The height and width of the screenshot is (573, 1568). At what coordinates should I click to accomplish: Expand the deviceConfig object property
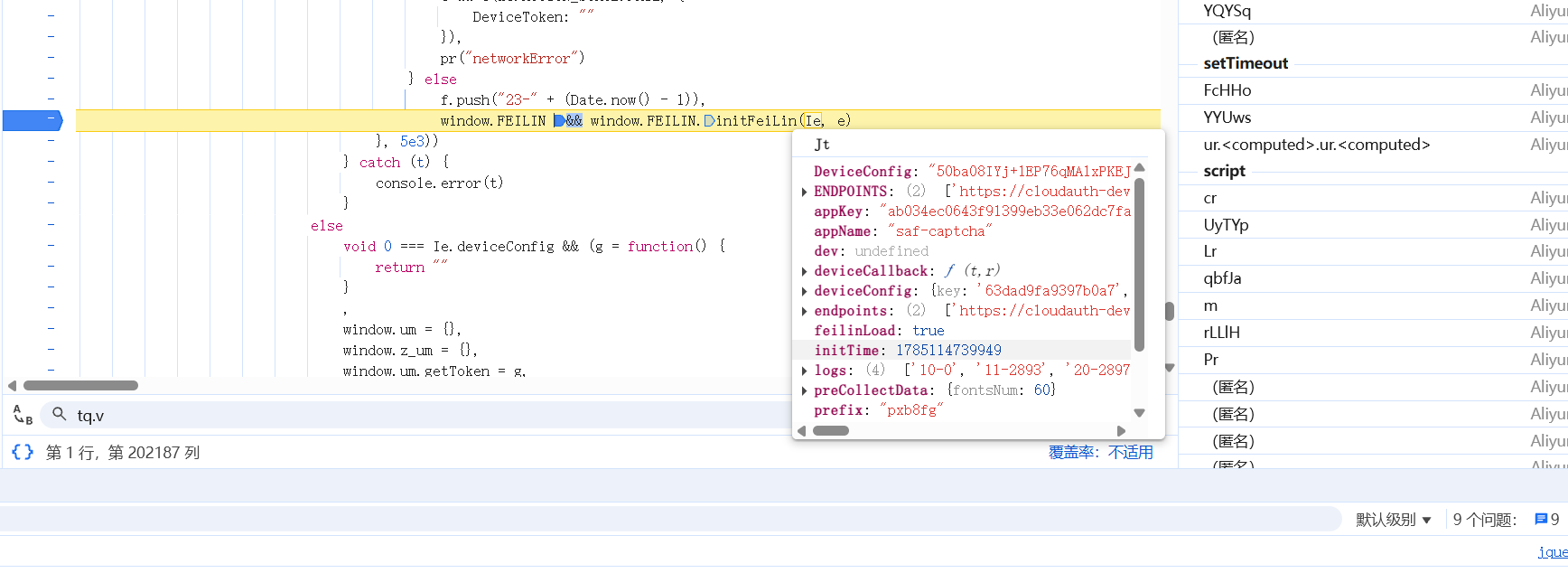point(804,291)
